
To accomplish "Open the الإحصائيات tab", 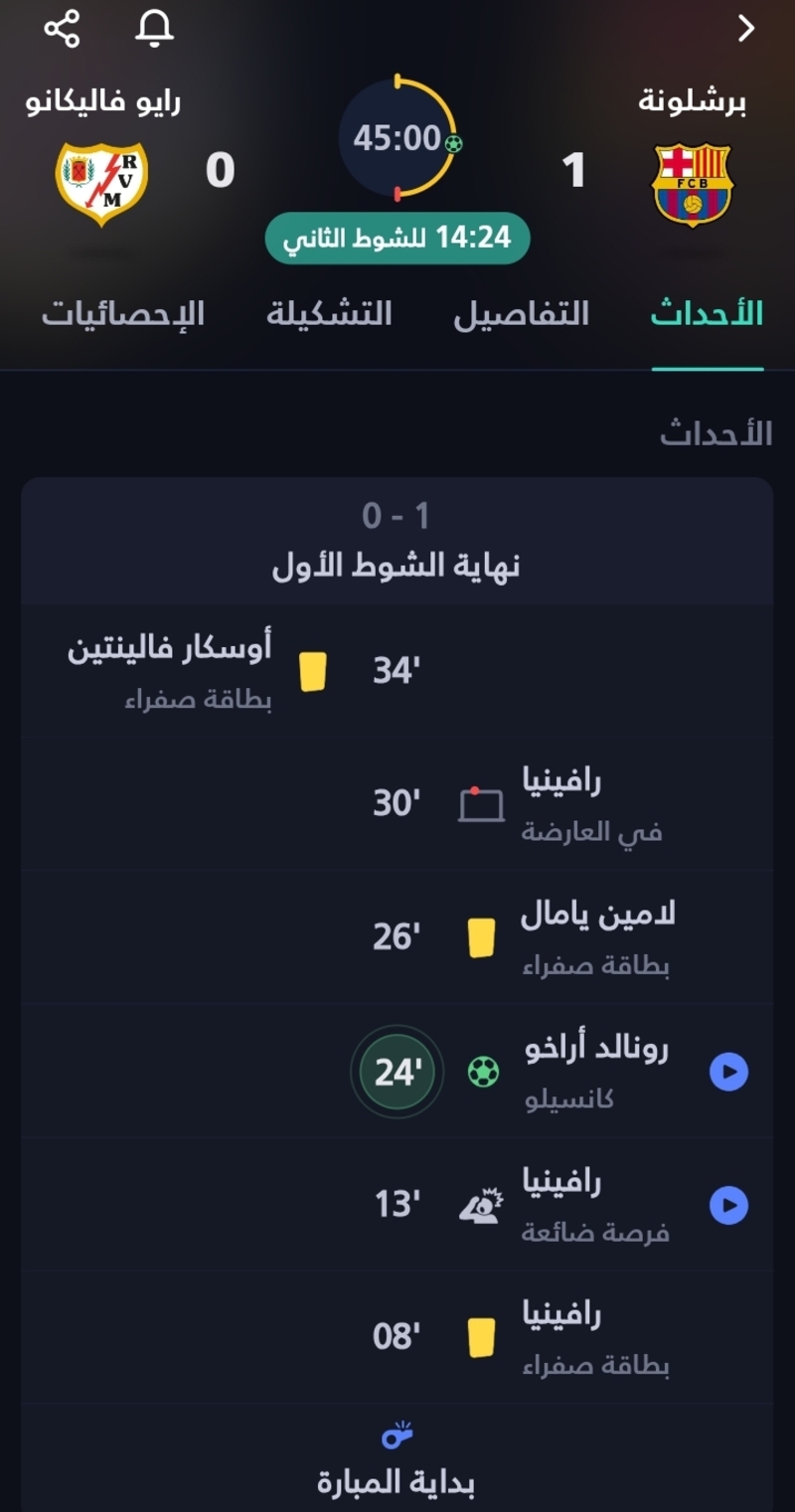I will pyautogui.click(x=123, y=314).
